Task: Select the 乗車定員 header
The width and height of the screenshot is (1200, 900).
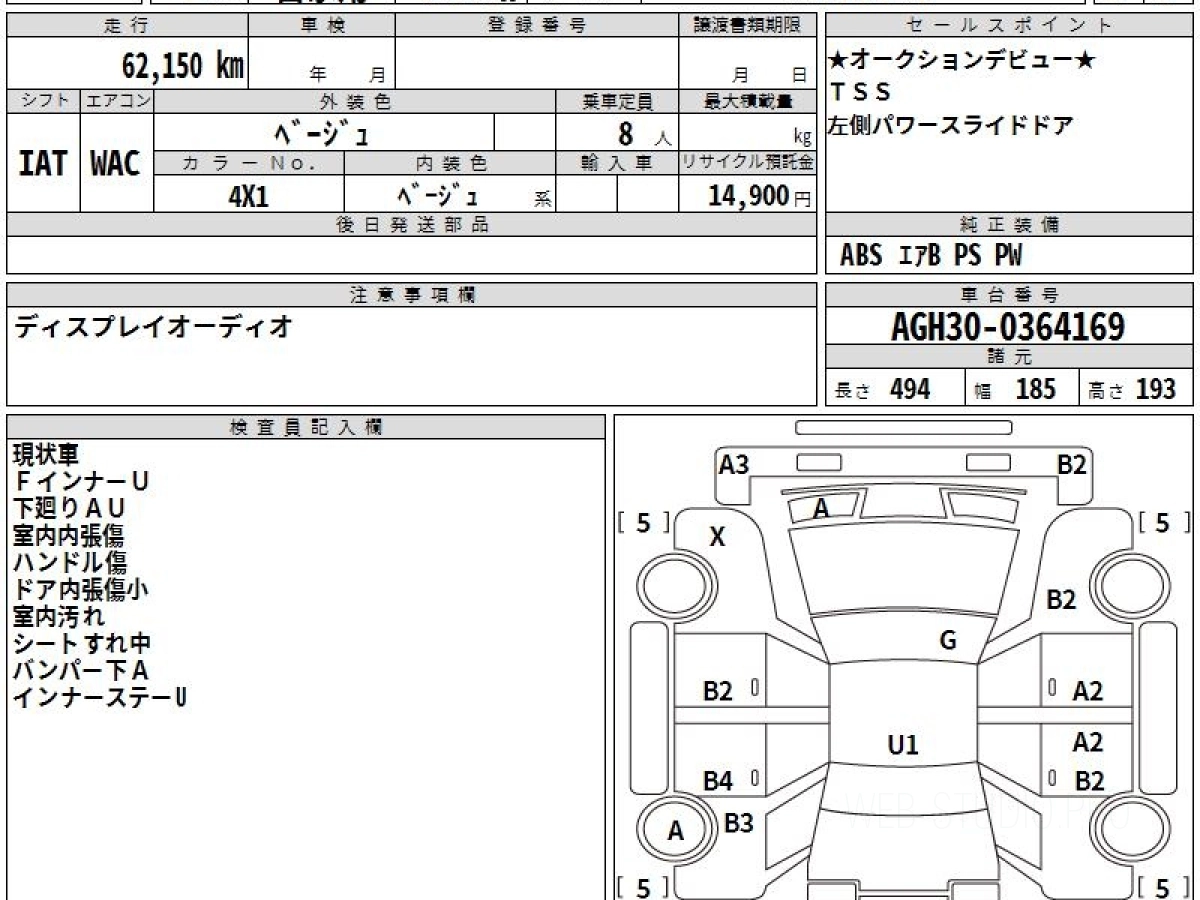Action: (x=617, y=101)
